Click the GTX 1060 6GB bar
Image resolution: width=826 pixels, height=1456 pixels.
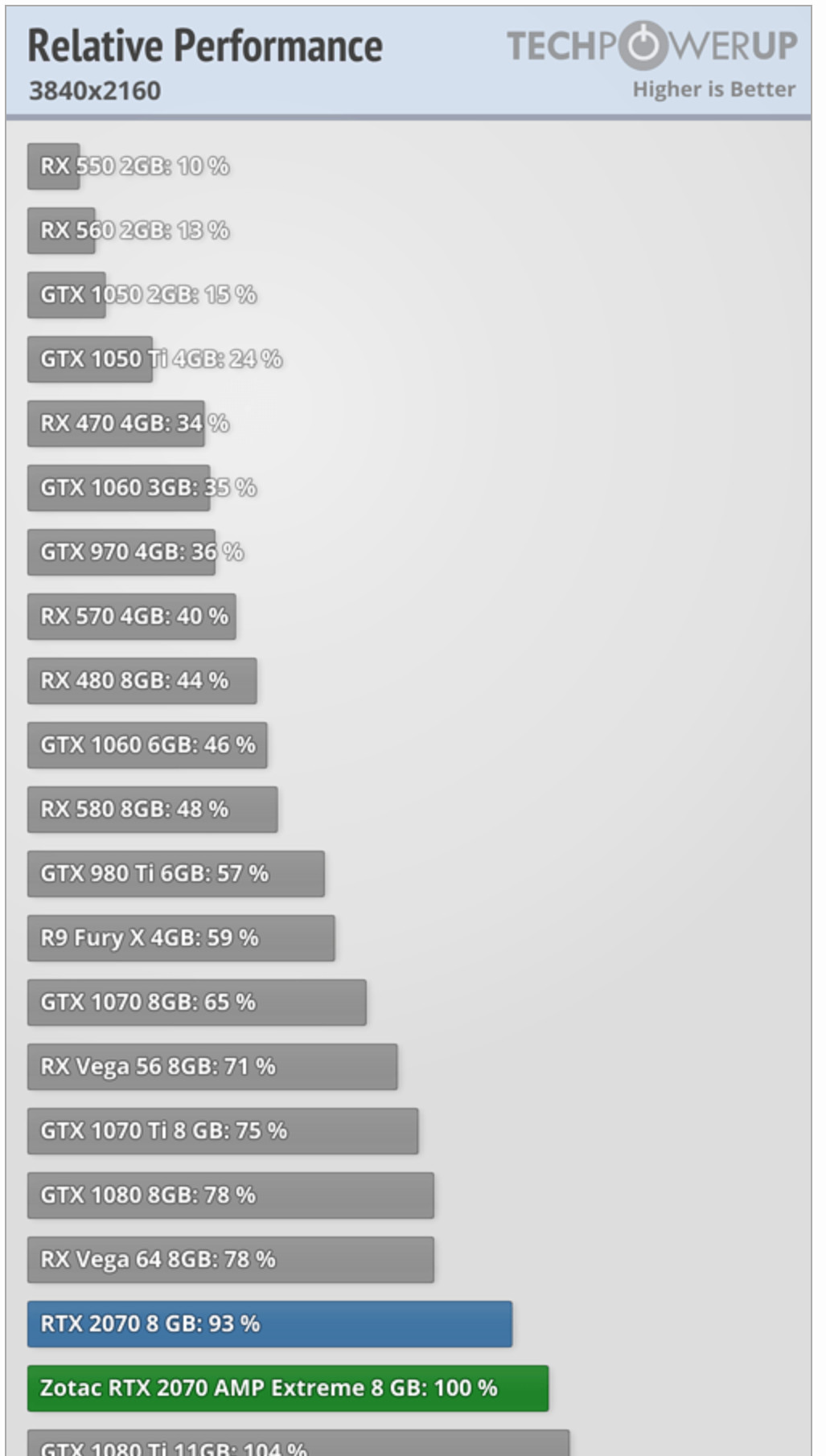(147, 745)
